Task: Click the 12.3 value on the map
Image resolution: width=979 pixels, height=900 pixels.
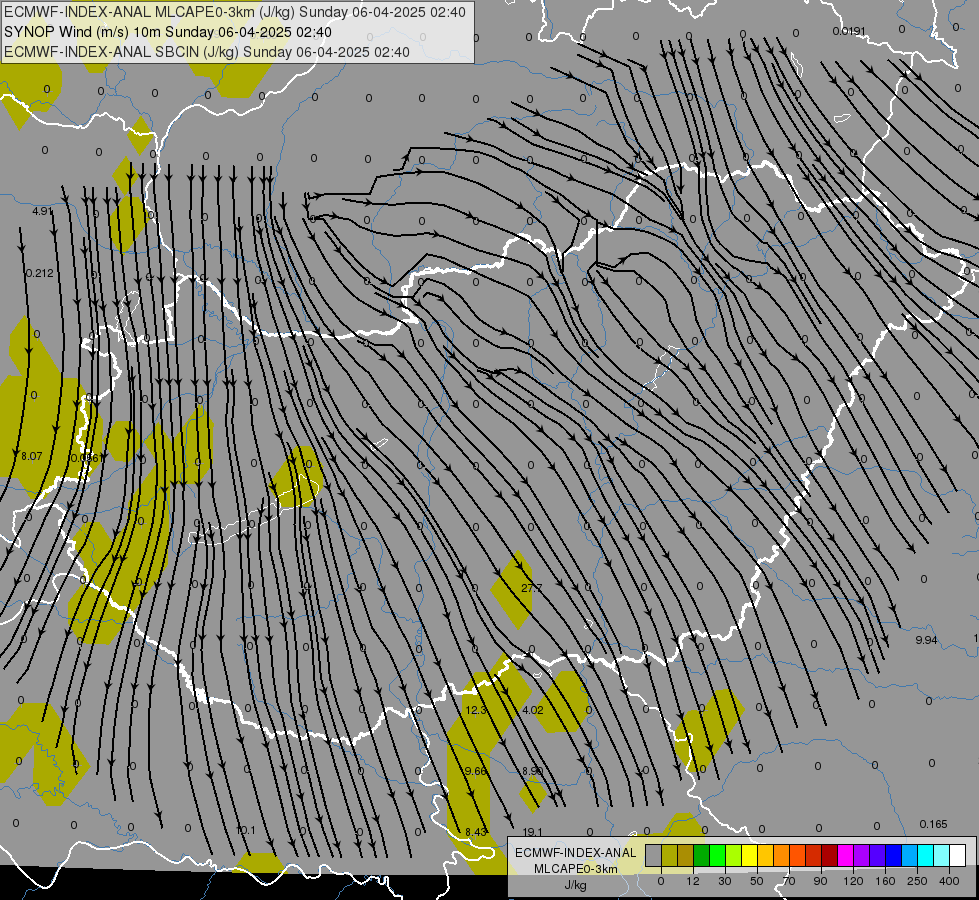Action: 476,710
